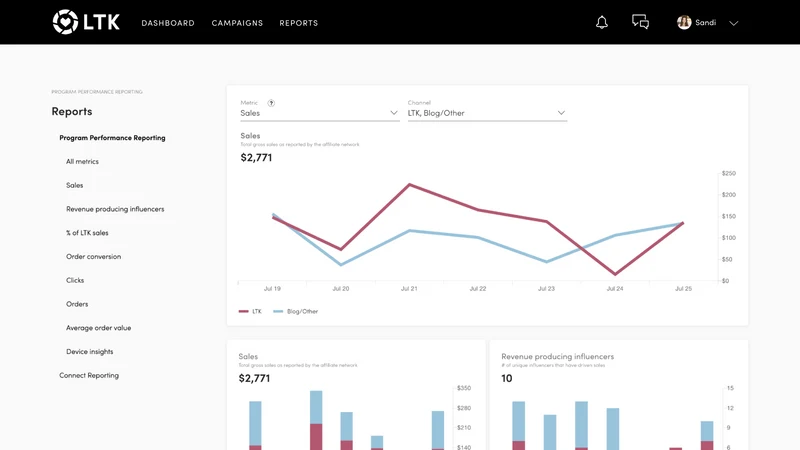Open % of LTK sales report
Image resolution: width=800 pixels, height=450 pixels.
(x=87, y=233)
